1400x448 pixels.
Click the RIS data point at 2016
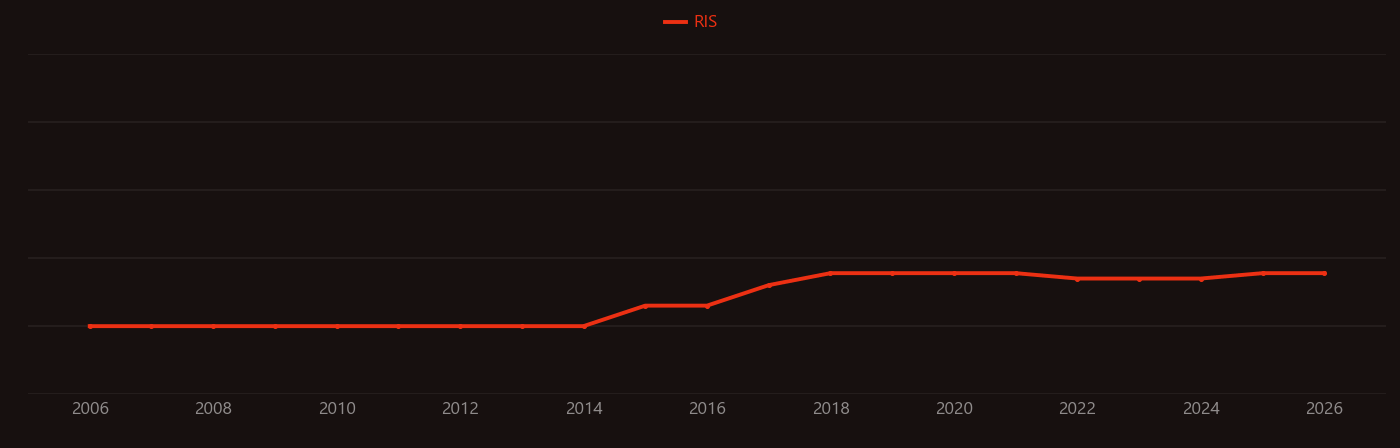[x=707, y=306]
